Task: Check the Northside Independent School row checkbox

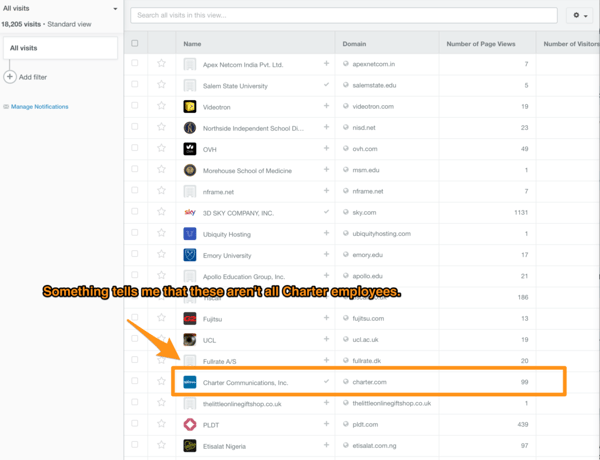Action: tap(135, 126)
